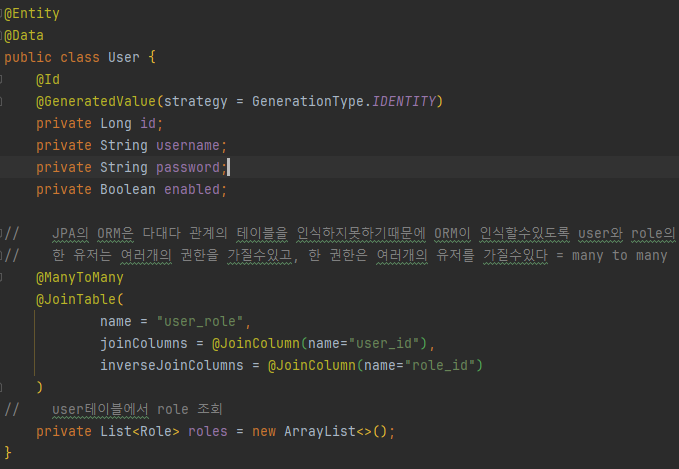This screenshot has width=679, height=469.
Task: Click 'JPA의' in the first comment
Action: pyautogui.click(x=70, y=234)
